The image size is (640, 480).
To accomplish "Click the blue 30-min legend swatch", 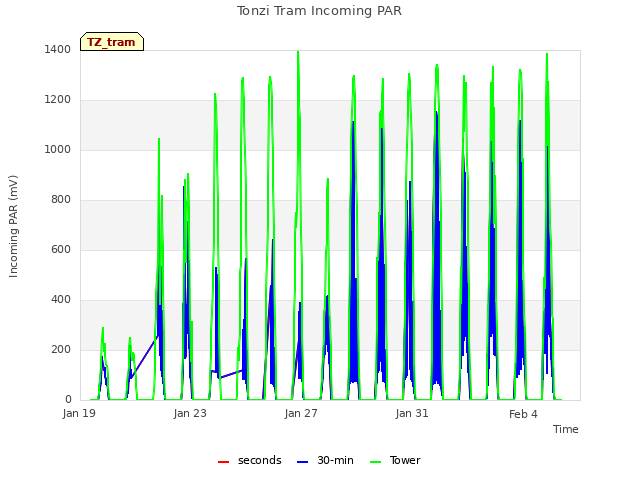I will point(302,462).
